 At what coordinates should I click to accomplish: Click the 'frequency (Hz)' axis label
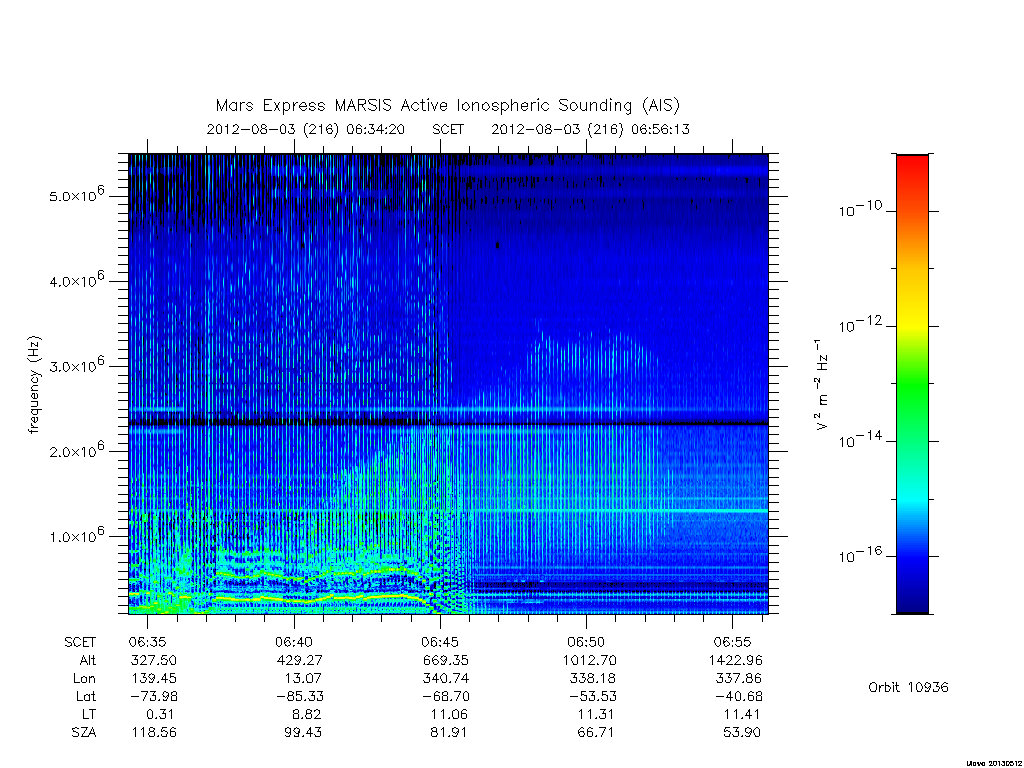click(x=34, y=385)
